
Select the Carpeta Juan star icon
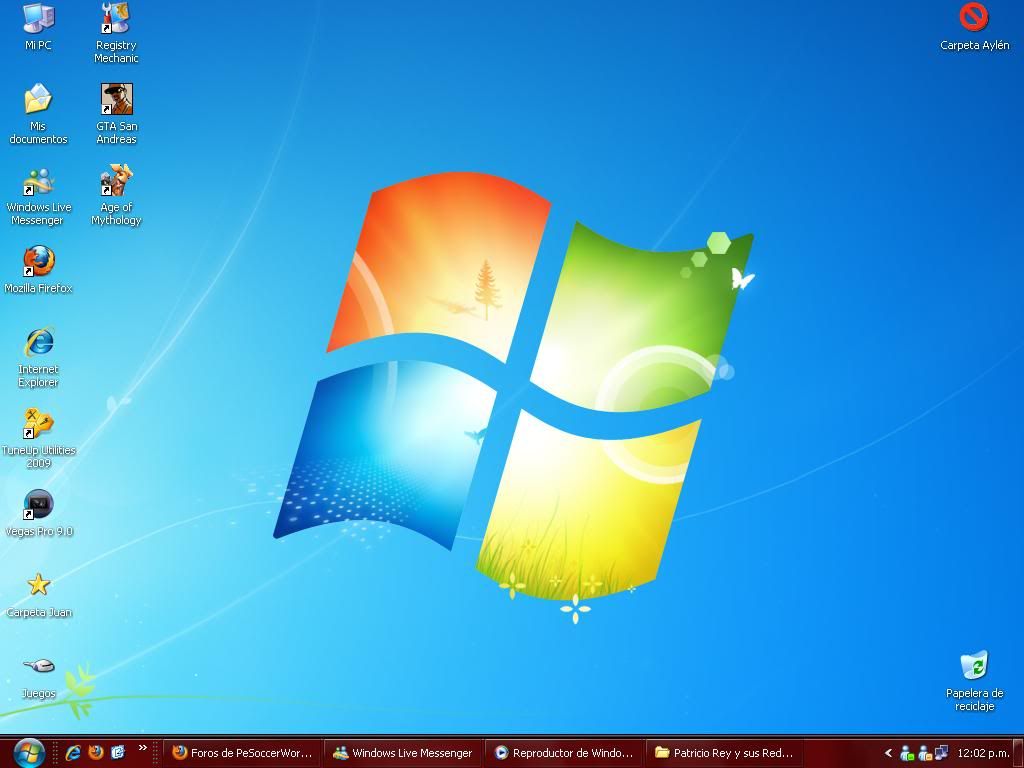point(38,594)
